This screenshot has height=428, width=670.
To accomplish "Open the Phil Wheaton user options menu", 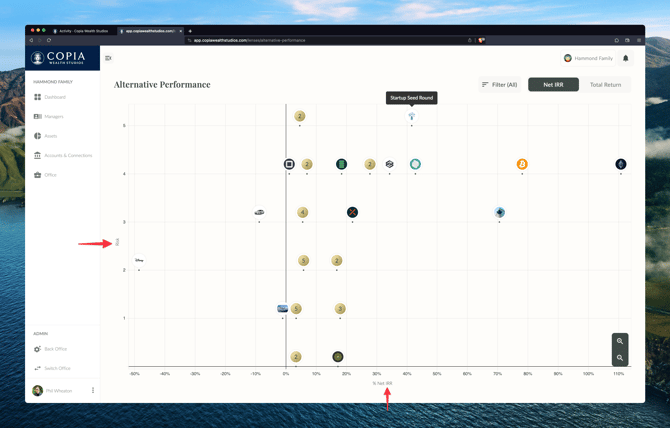I will click(x=93, y=390).
